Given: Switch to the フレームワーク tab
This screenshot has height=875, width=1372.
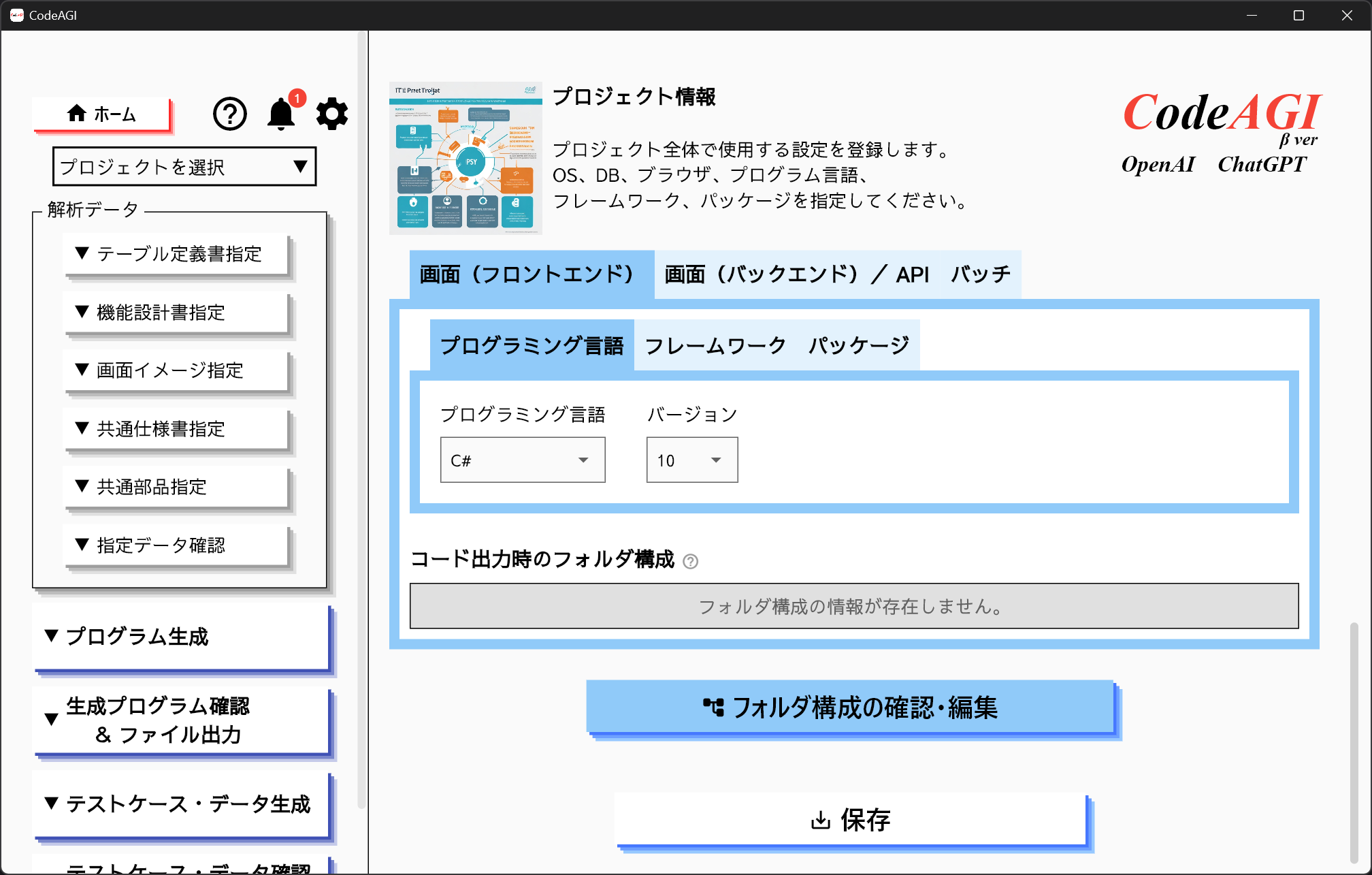Looking at the screenshot, I should click(x=715, y=346).
